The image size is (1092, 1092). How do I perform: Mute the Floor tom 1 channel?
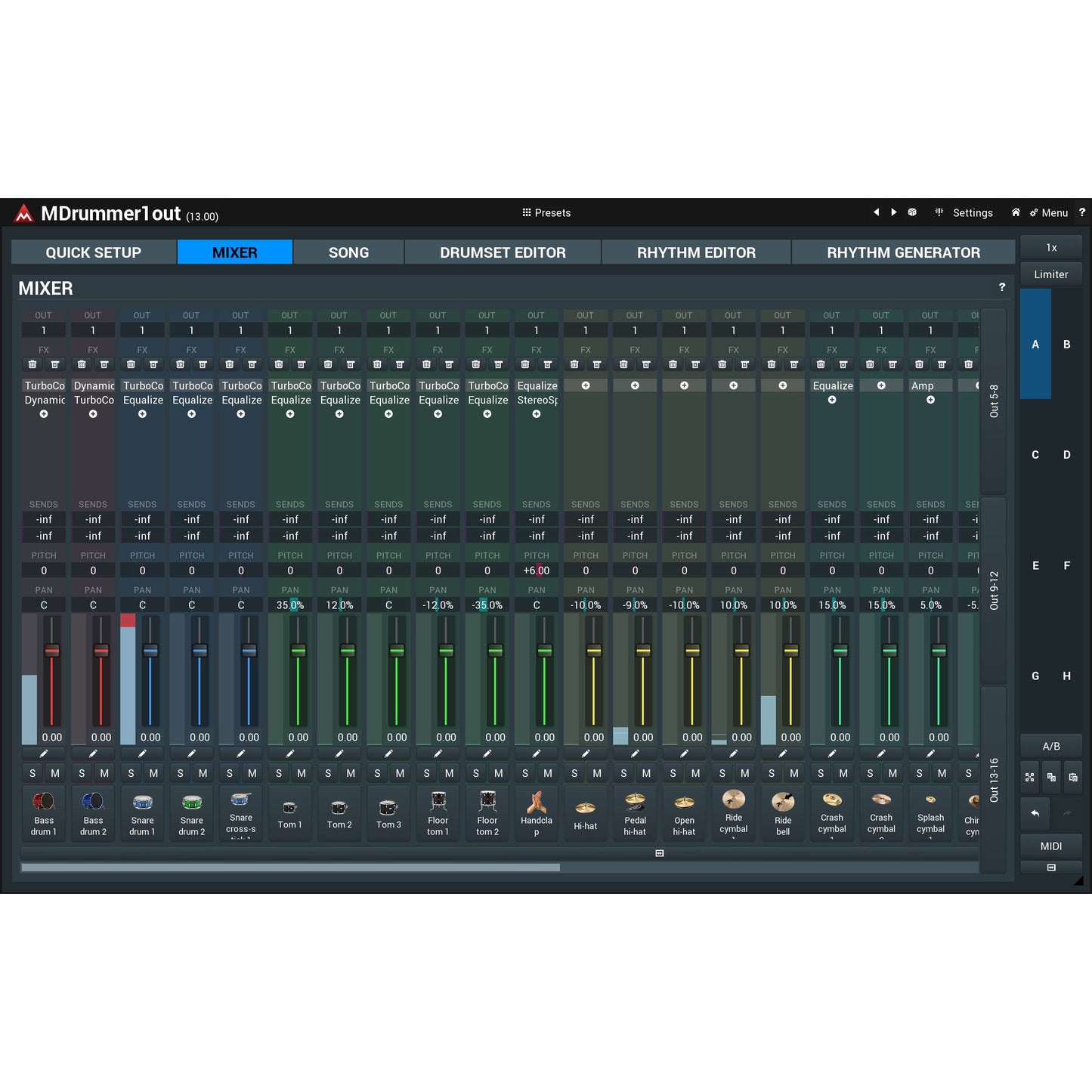tap(449, 773)
